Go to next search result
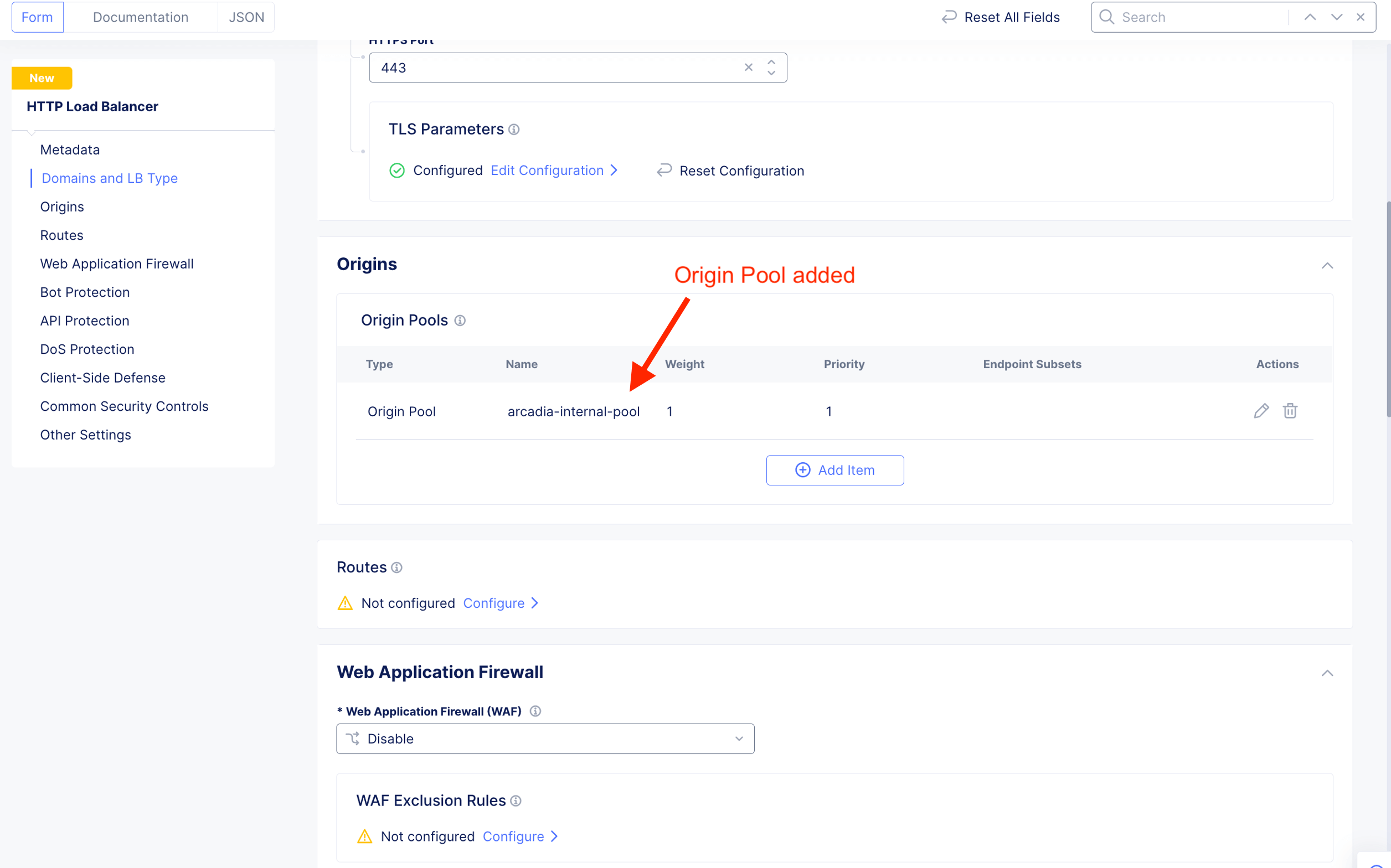1391x868 pixels. (x=1336, y=17)
